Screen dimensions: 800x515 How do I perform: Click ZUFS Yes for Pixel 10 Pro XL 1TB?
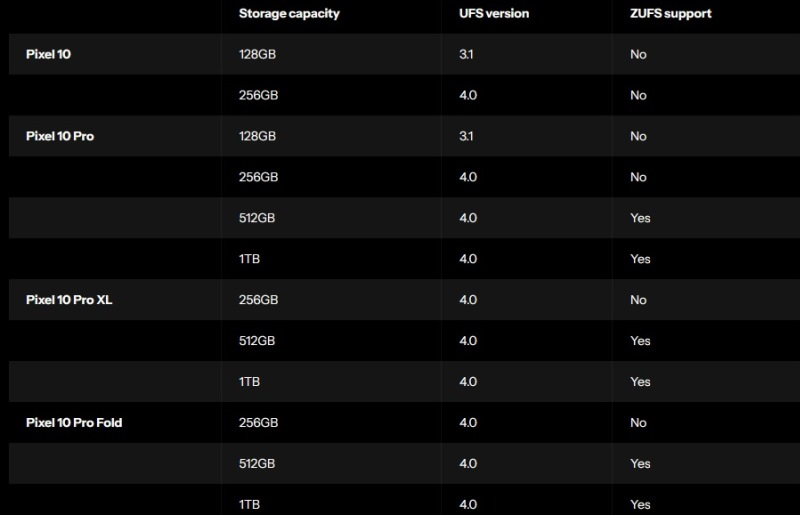[x=640, y=382]
